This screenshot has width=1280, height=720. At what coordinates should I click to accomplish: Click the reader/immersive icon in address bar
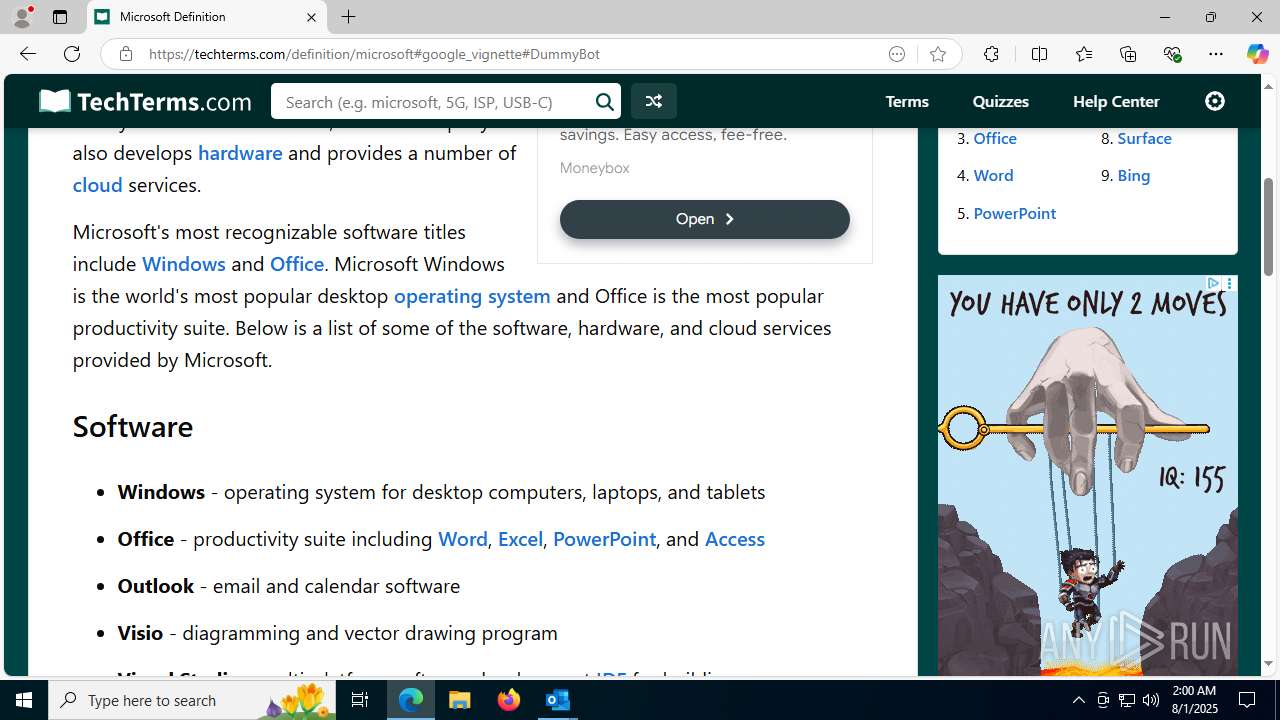pyautogui.click(x=897, y=54)
